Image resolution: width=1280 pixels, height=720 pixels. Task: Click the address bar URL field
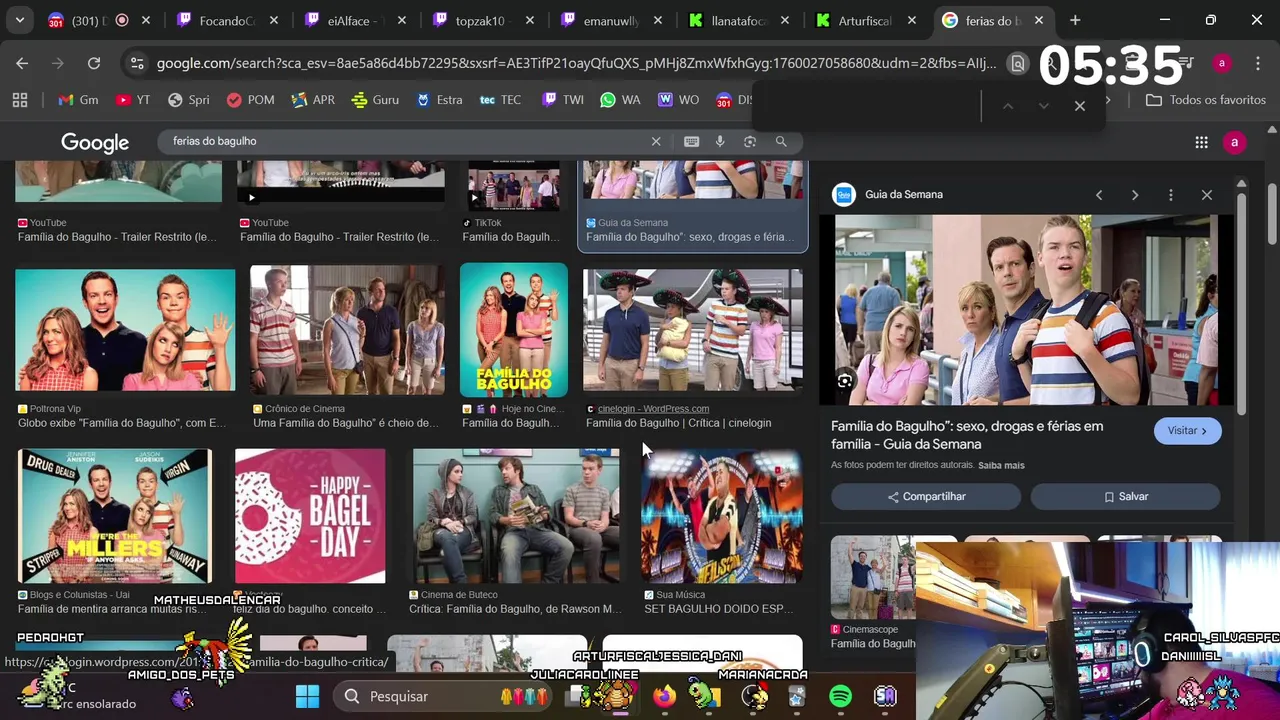click(575, 63)
